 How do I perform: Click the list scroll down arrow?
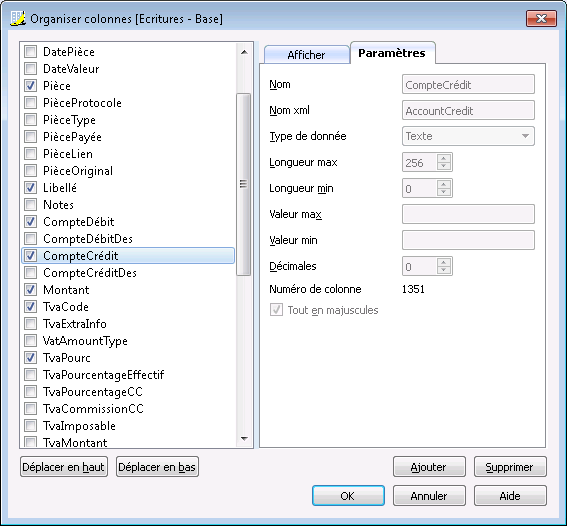tap(244, 439)
